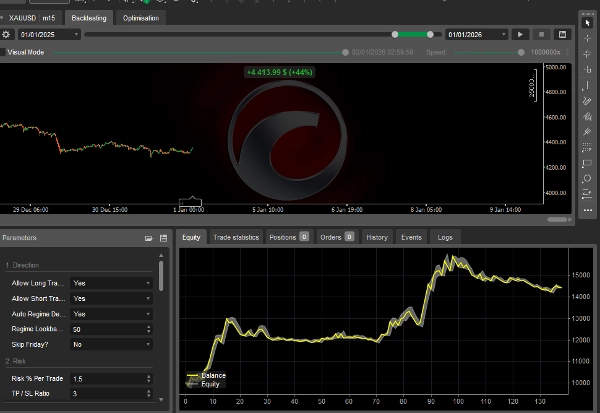Viewport: 600px width, 413px height.
Task: Open the Orders tab
Action: click(x=337, y=237)
